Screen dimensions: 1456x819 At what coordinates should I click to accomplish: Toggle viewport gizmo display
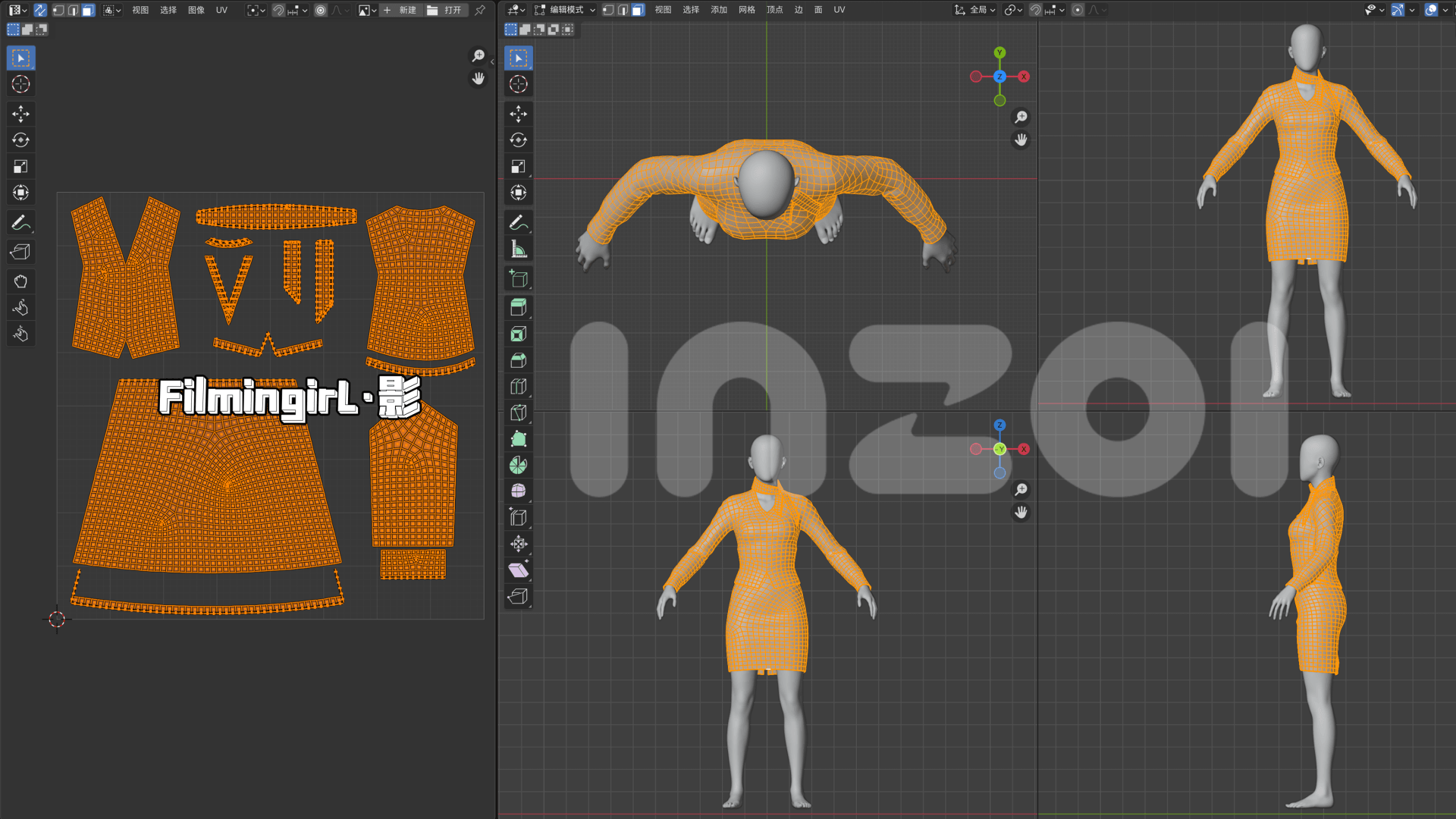[1397, 10]
